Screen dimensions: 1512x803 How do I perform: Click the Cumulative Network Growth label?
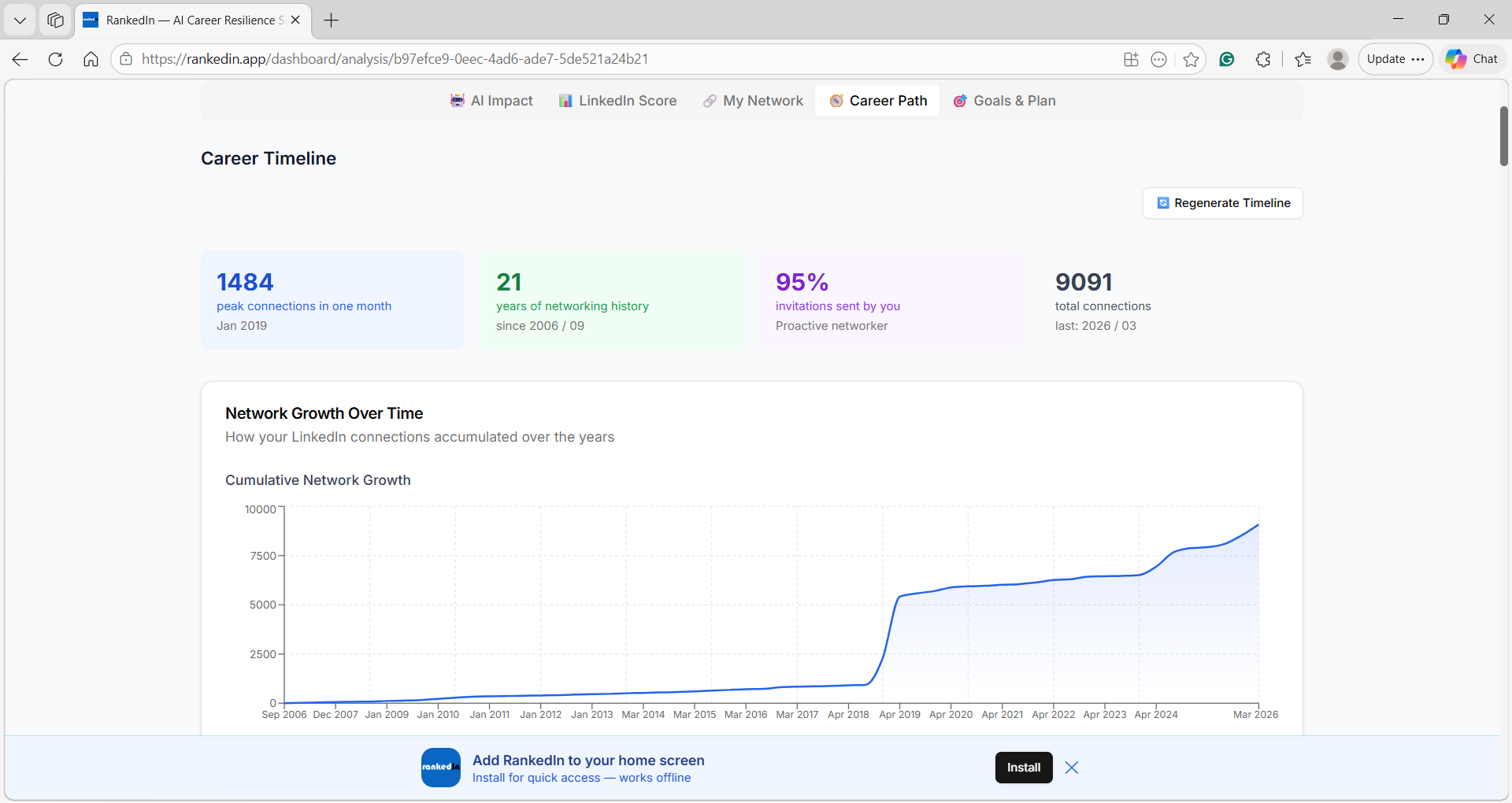(x=318, y=480)
